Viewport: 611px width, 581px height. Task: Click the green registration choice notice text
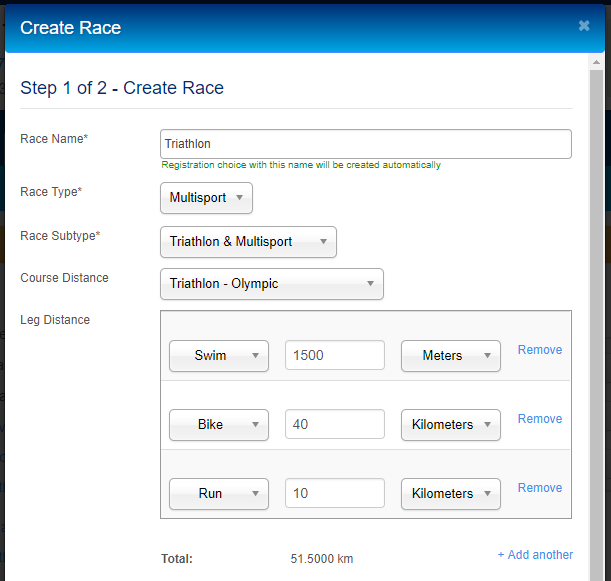click(301, 165)
